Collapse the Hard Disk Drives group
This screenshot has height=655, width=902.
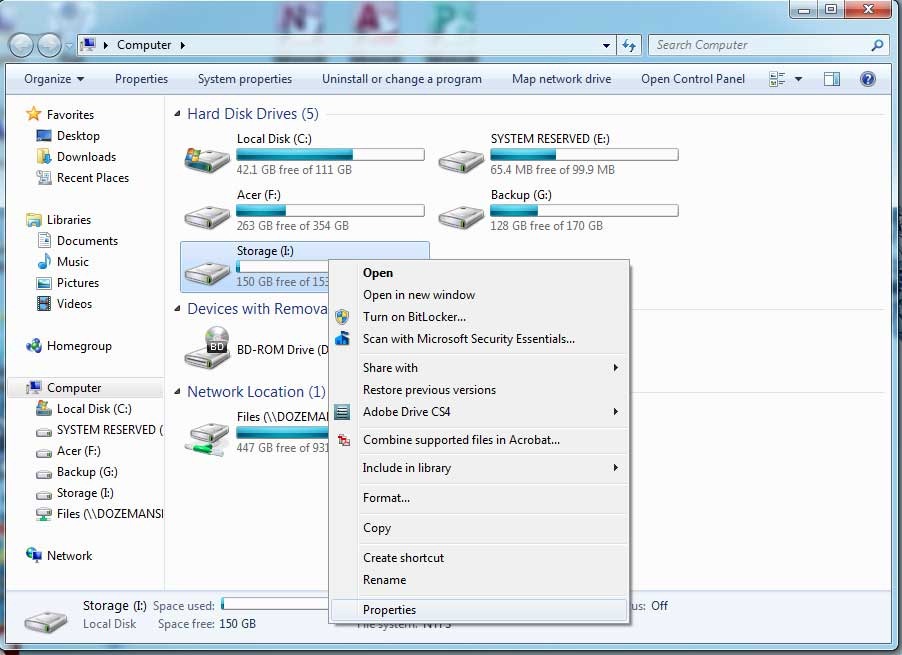(x=177, y=114)
